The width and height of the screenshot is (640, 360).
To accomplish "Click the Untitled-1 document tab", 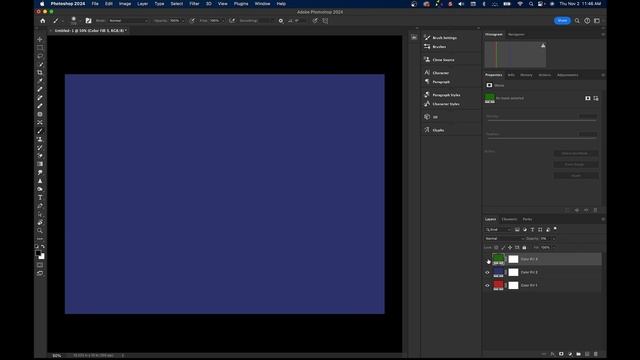I will pyautogui.click(x=90, y=31).
